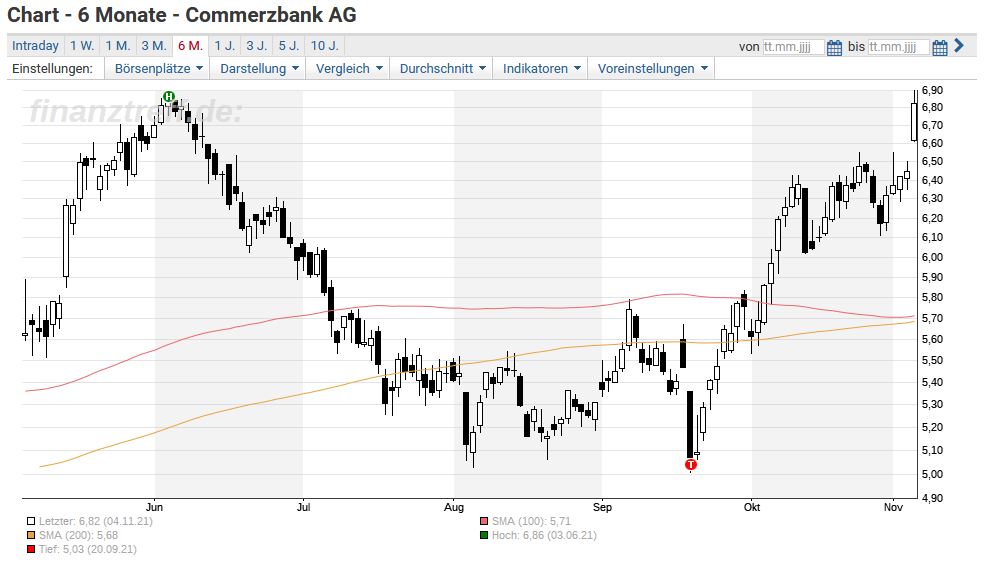Click the 'Aug' x-axis label

[x=454, y=507]
